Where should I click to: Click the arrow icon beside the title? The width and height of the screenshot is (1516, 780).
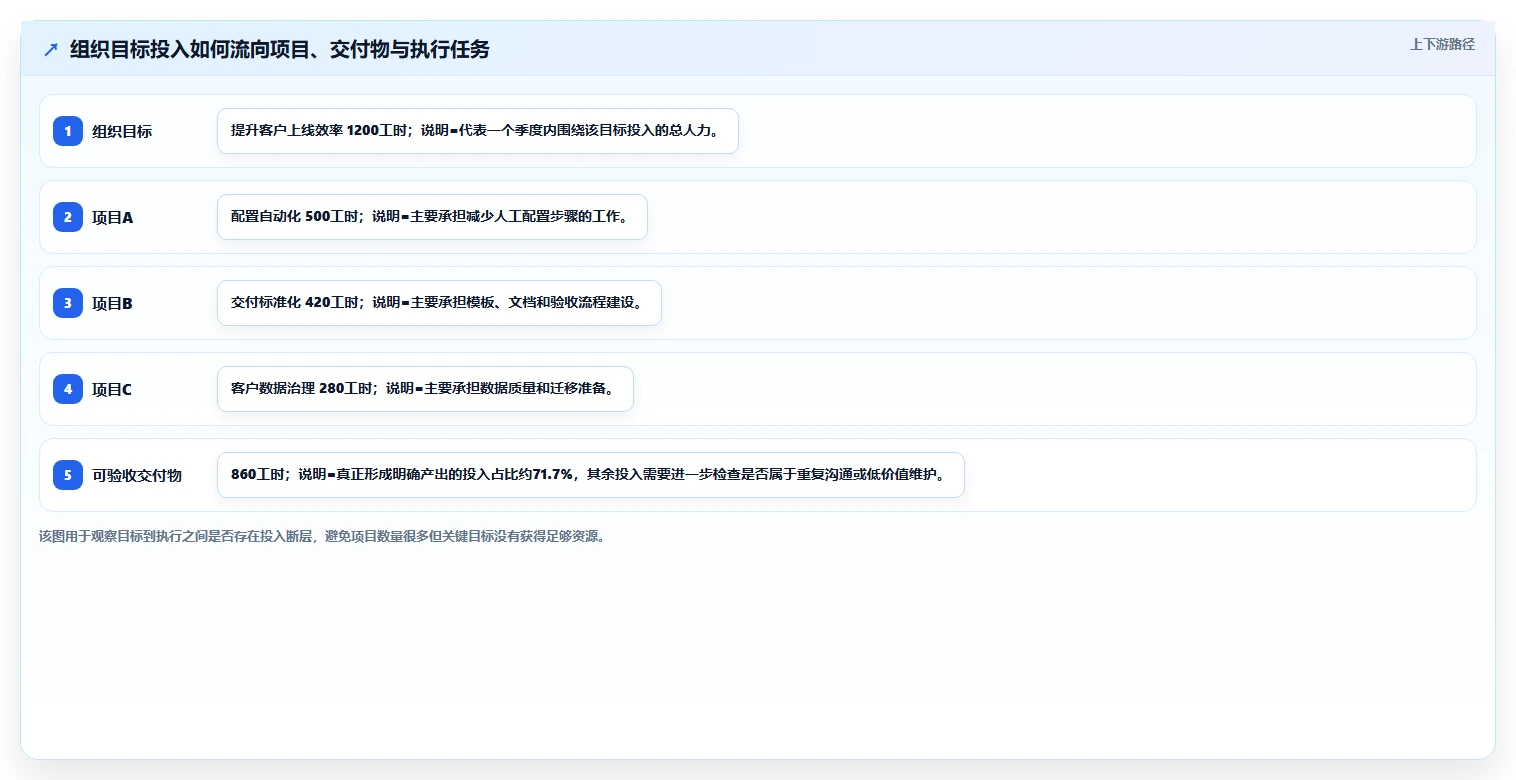(51, 49)
